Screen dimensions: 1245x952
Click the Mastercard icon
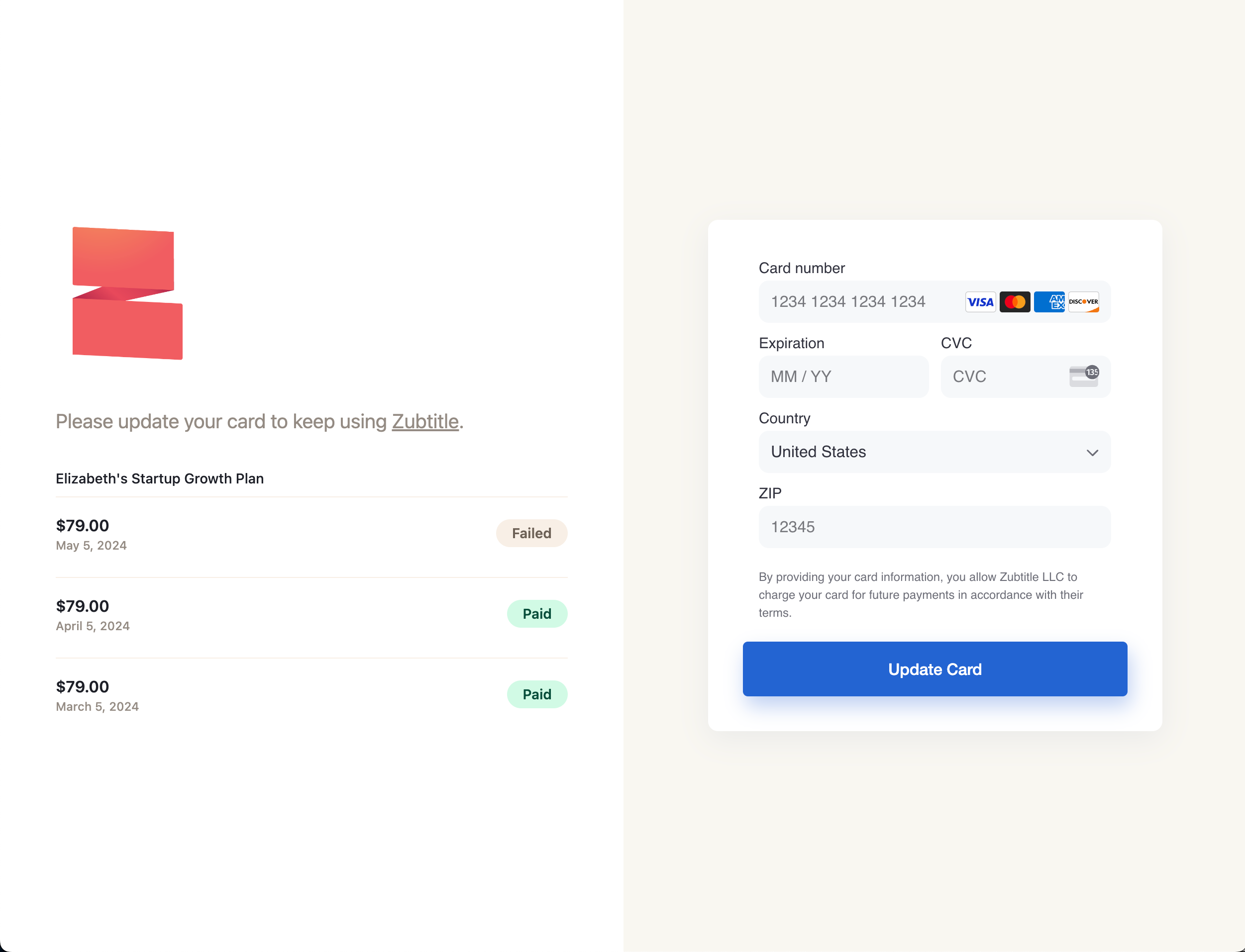1014,302
